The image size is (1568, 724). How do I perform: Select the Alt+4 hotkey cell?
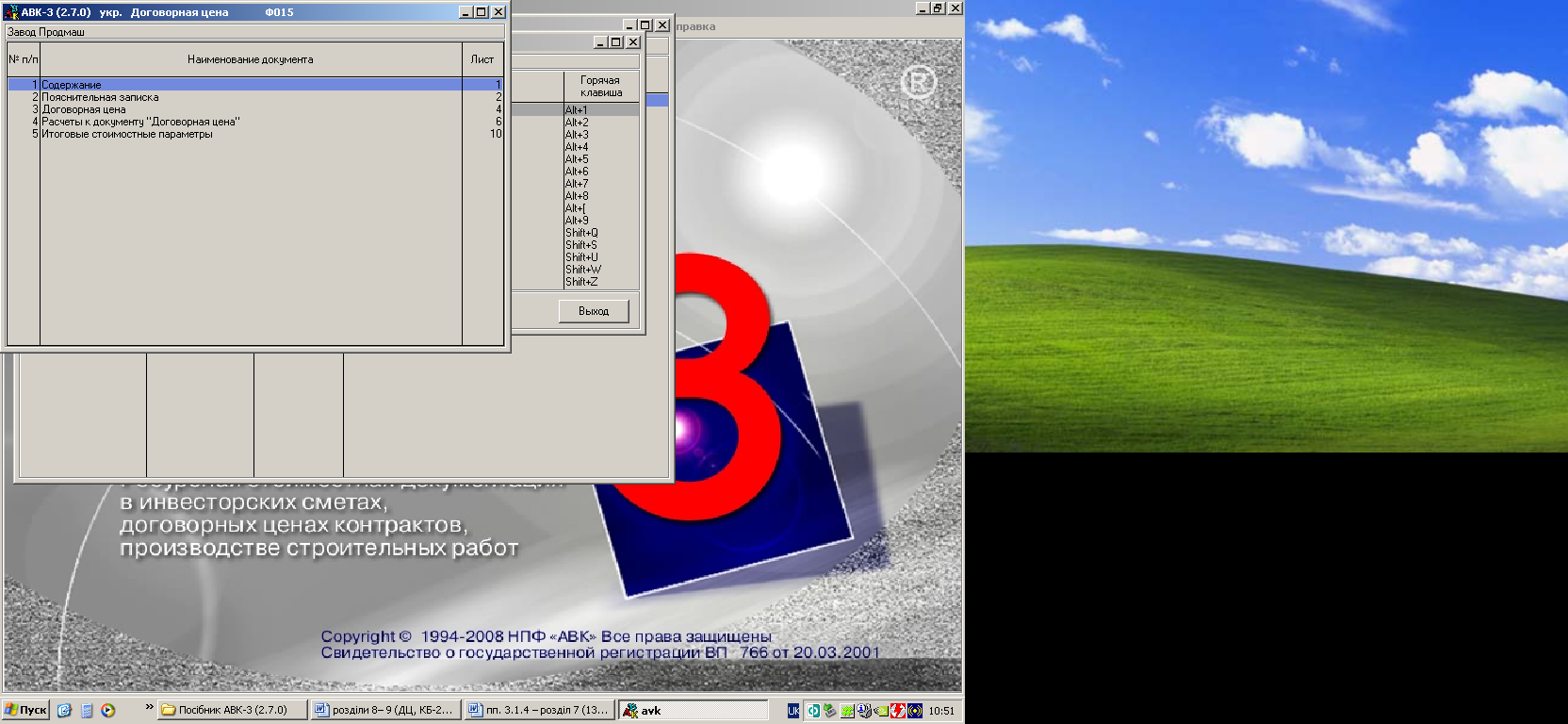click(601, 147)
